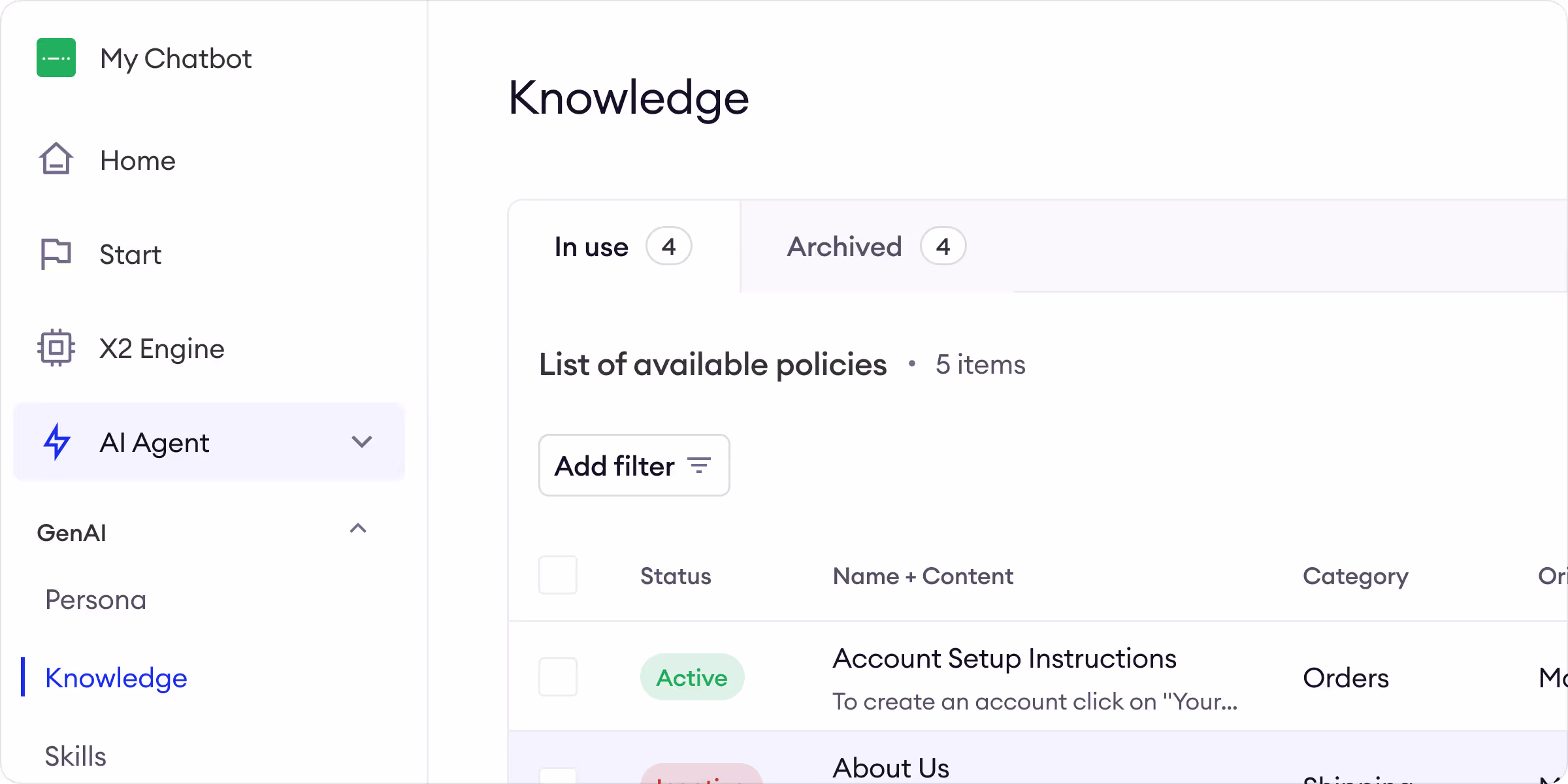This screenshot has width=1568, height=784.
Task: Click the green My Chatbot logo icon
Action: pos(56,57)
